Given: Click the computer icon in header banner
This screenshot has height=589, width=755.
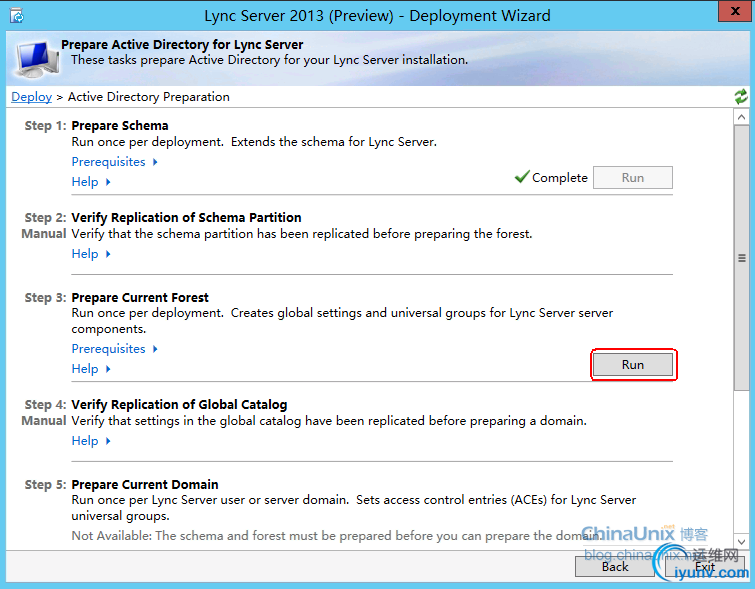Looking at the screenshot, I should click(37, 59).
